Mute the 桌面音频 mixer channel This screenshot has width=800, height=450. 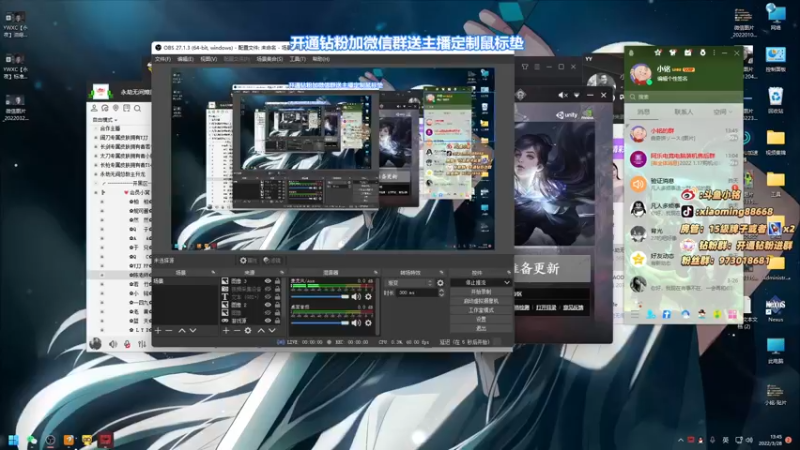tap(356, 322)
